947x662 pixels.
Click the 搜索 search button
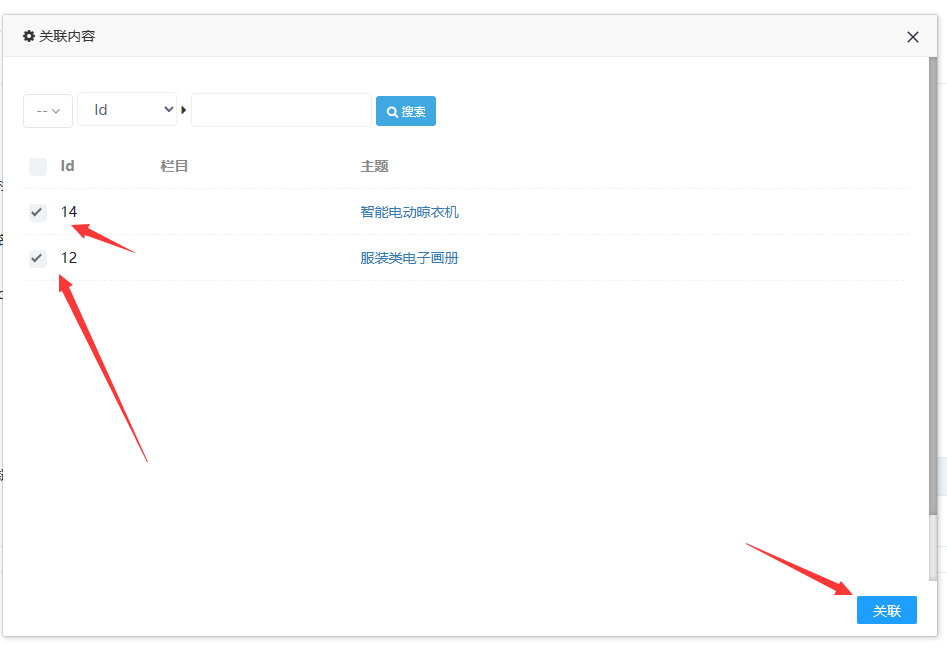click(x=406, y=111)
